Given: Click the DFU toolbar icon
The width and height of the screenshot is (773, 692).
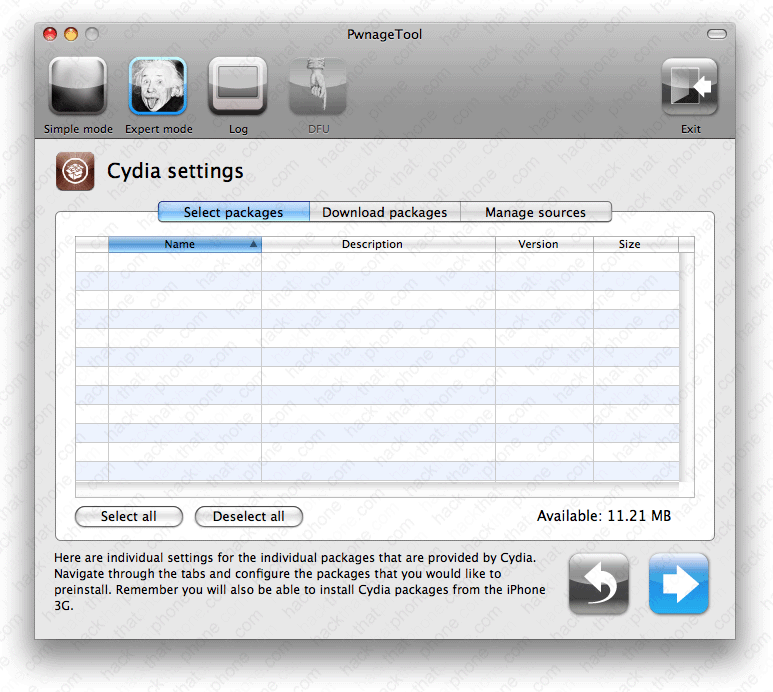Looking at the screenshot, I should coord(318,87).
